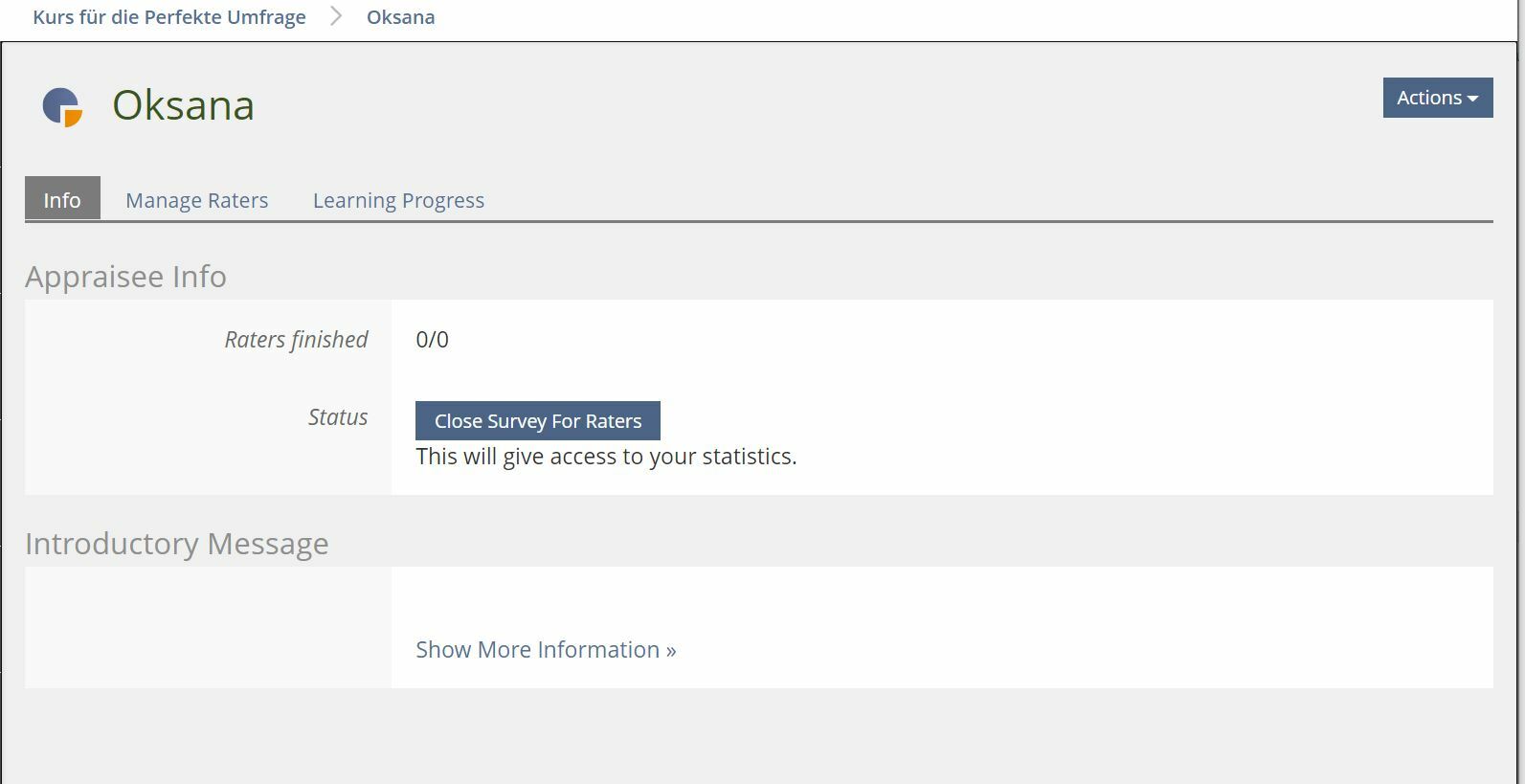Click the empty label cell under Introductory Message
The height and width of the screenshot is (784, 1525).
tap(208, 627)
